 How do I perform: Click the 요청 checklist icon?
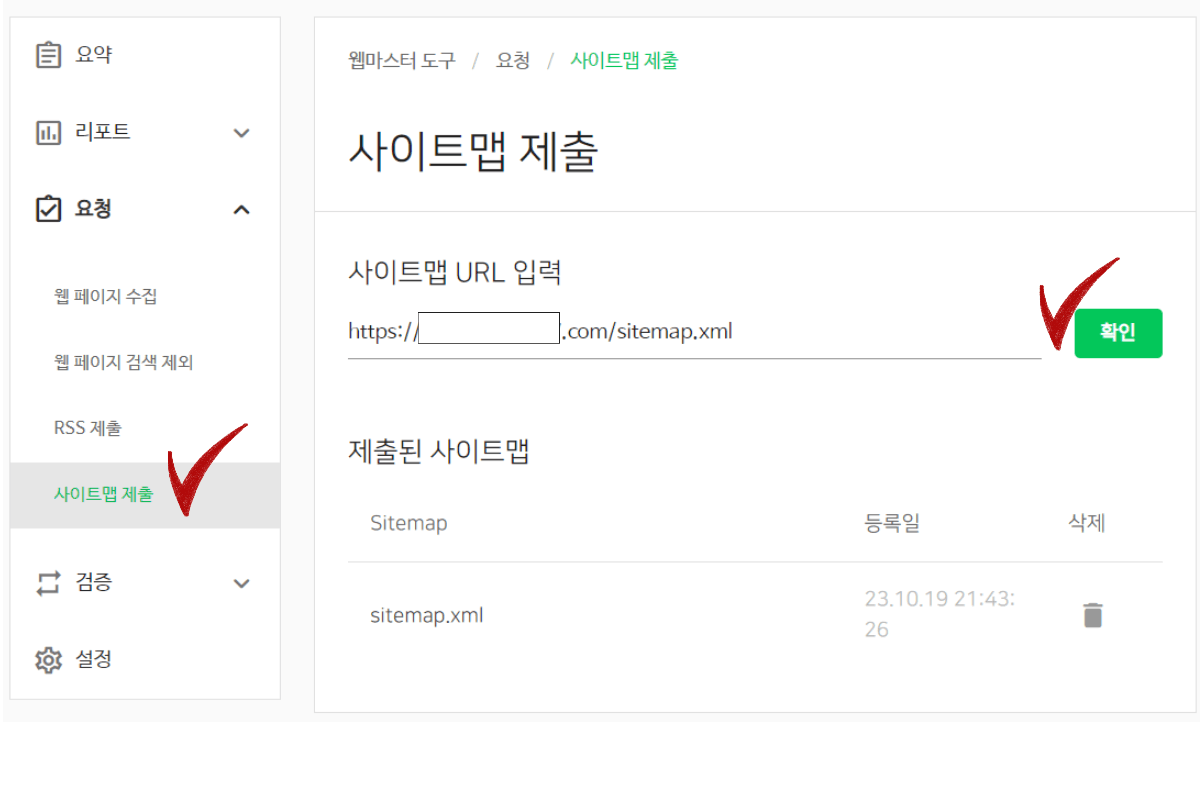(50, 209)
